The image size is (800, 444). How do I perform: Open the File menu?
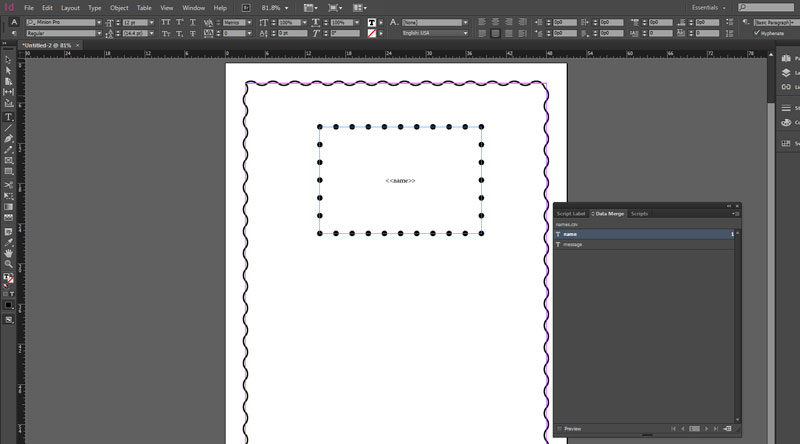click(x=29, y=8)
